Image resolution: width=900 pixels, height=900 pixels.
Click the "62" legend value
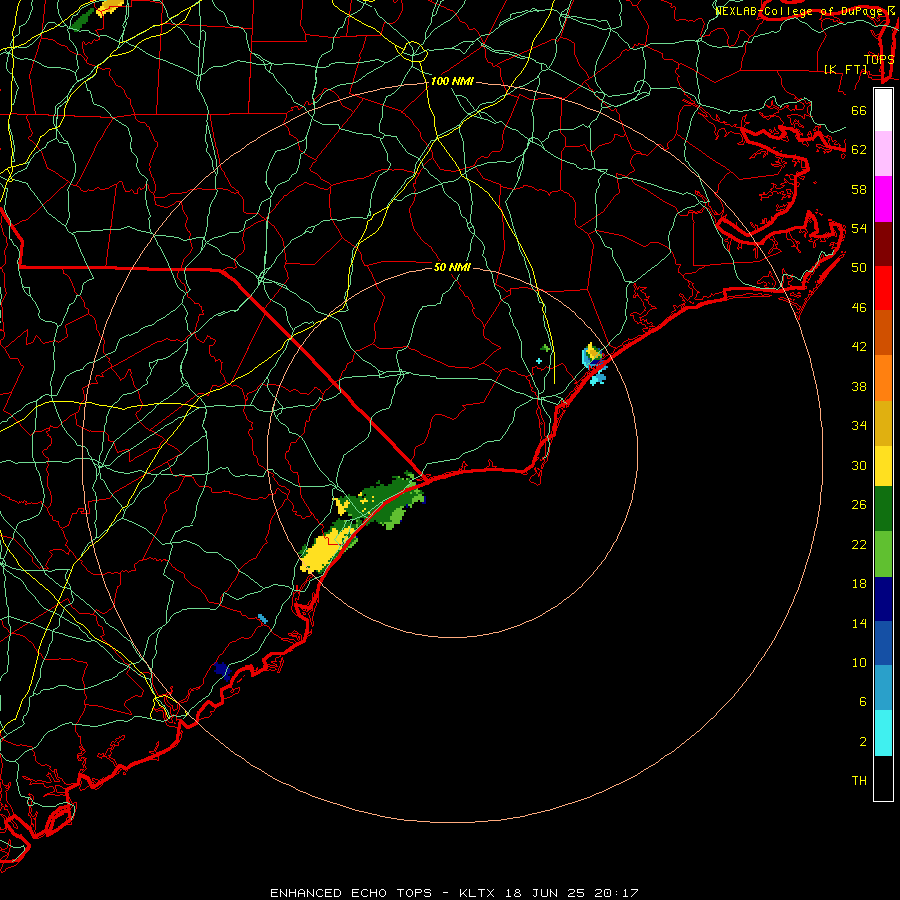pos(859,150)
